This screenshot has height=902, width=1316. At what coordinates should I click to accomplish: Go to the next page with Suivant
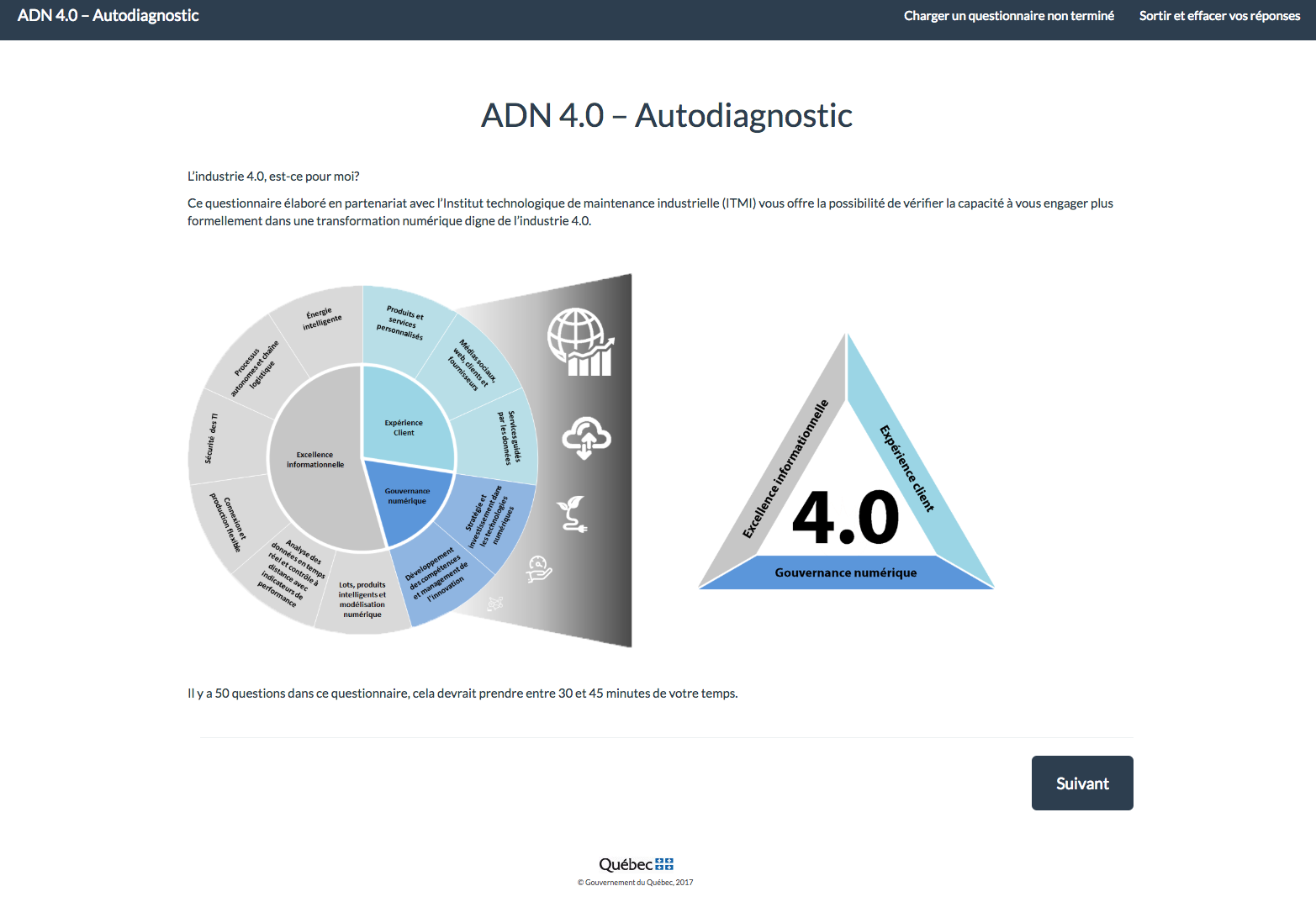(1082, 783)
